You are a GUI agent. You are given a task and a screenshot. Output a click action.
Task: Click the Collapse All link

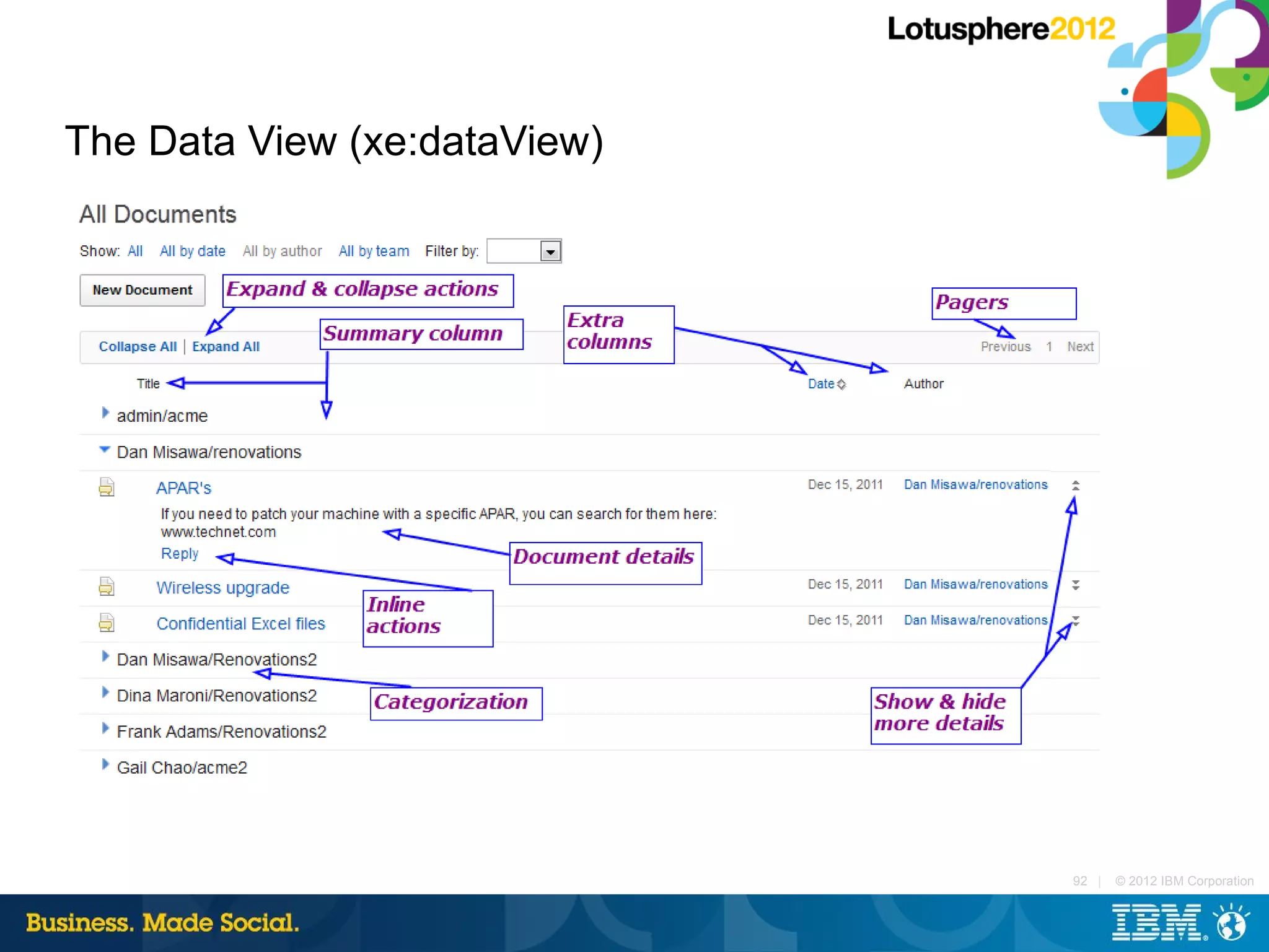tap(138, 347)
